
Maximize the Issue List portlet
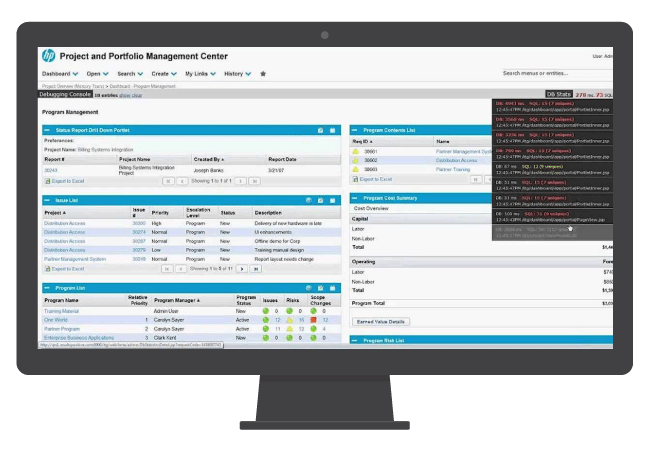click(332, 200)
